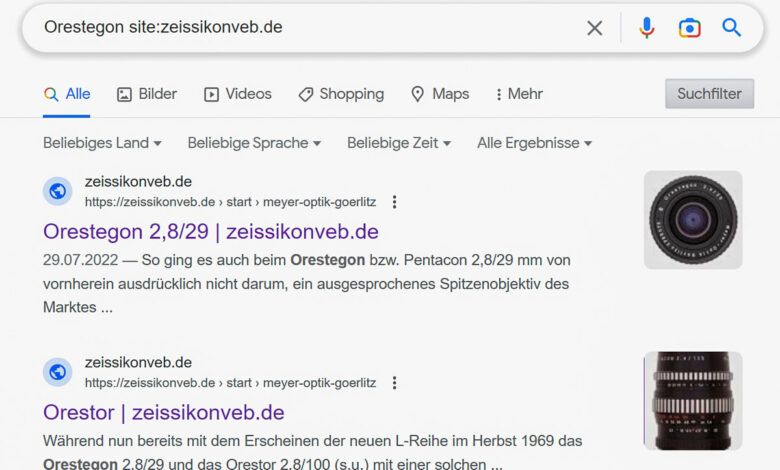Click globe favicon of Orestegon 2,8/29 result
Image resolution: width=780 pixels, height=470 pixels.
[58, 191]
